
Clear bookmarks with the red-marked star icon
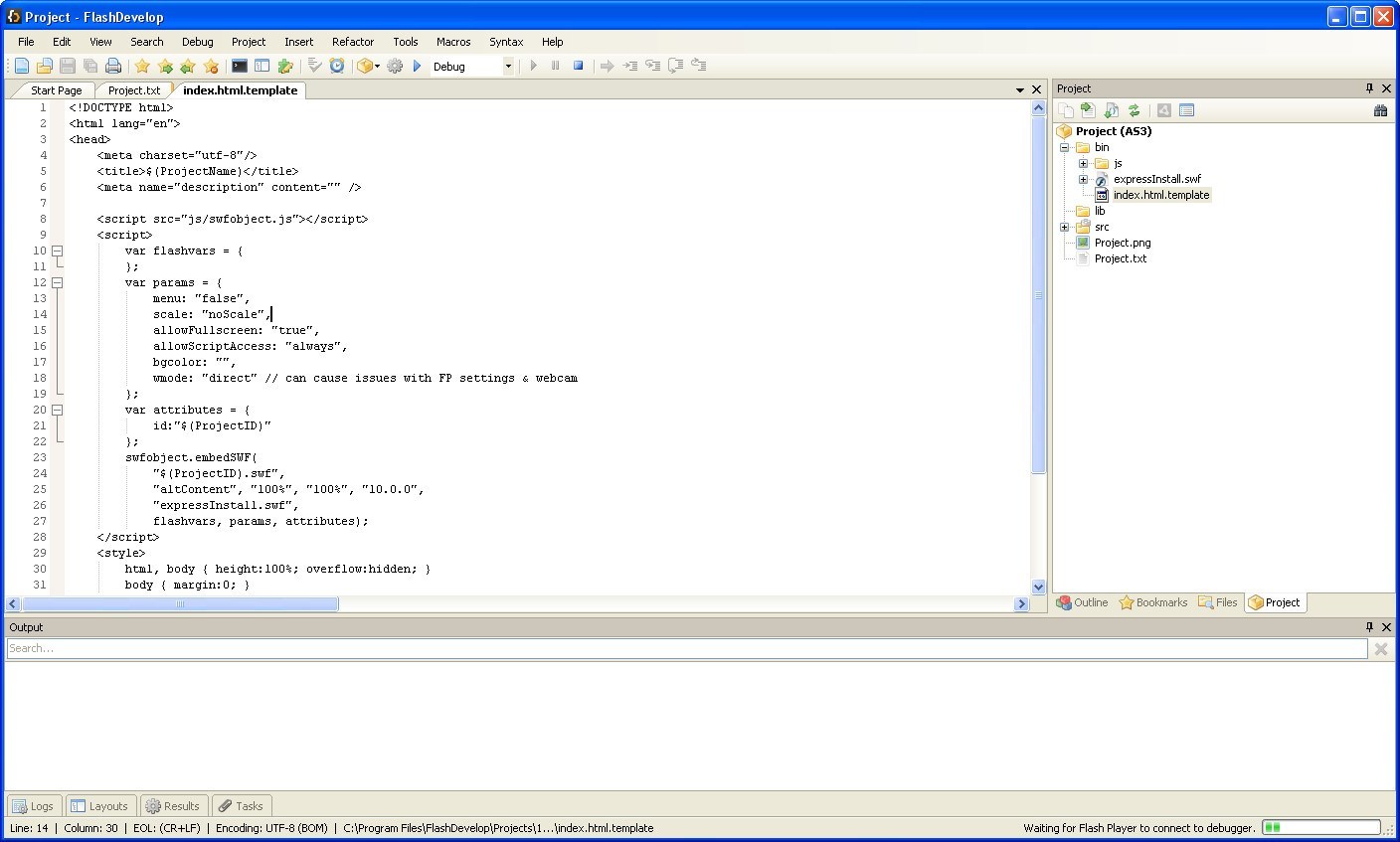click(211, 66)
